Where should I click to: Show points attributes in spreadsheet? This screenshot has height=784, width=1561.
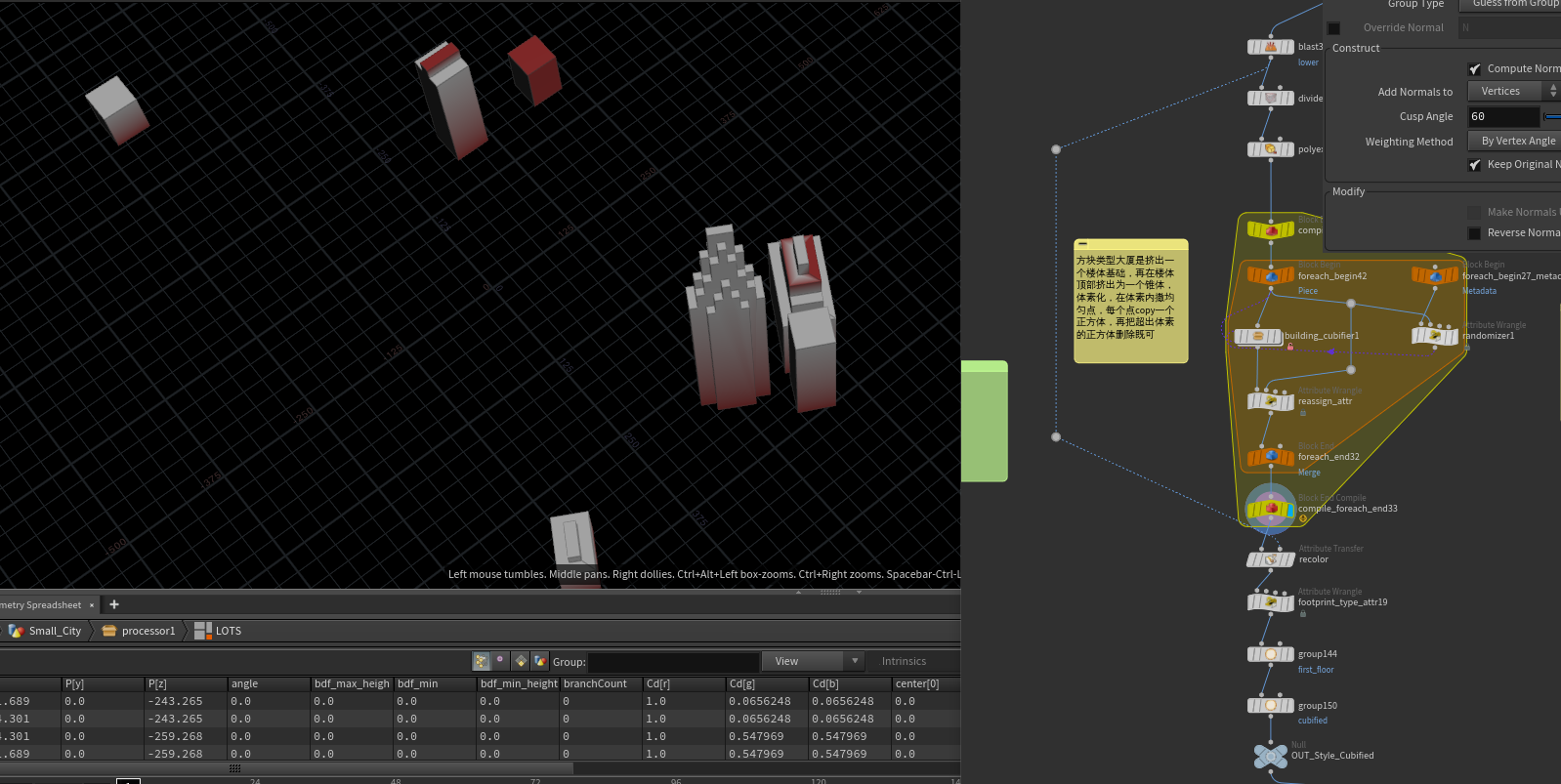coord(481,661)
